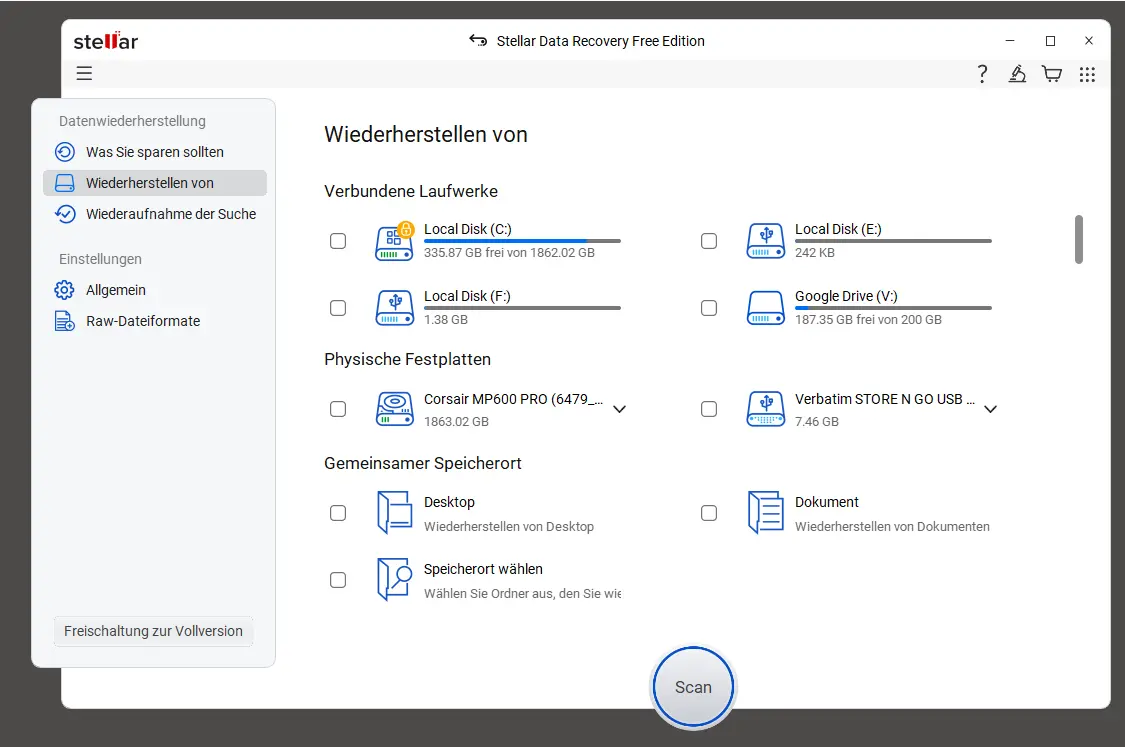Check the Dokument location checkbox

[709, 513]
